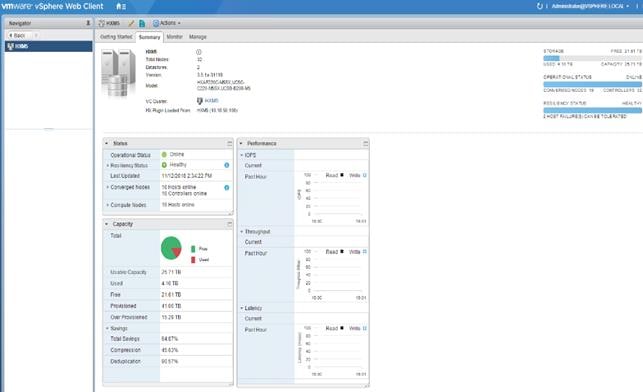Click the cluster icon in the object title bar

pos(101,23)
